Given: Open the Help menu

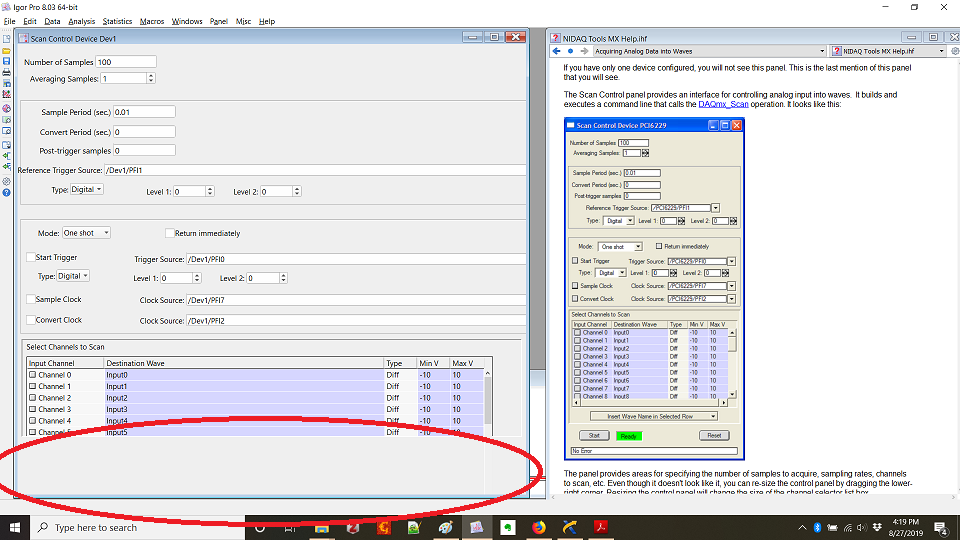Looking at the screenshot, I should (267, 21).
